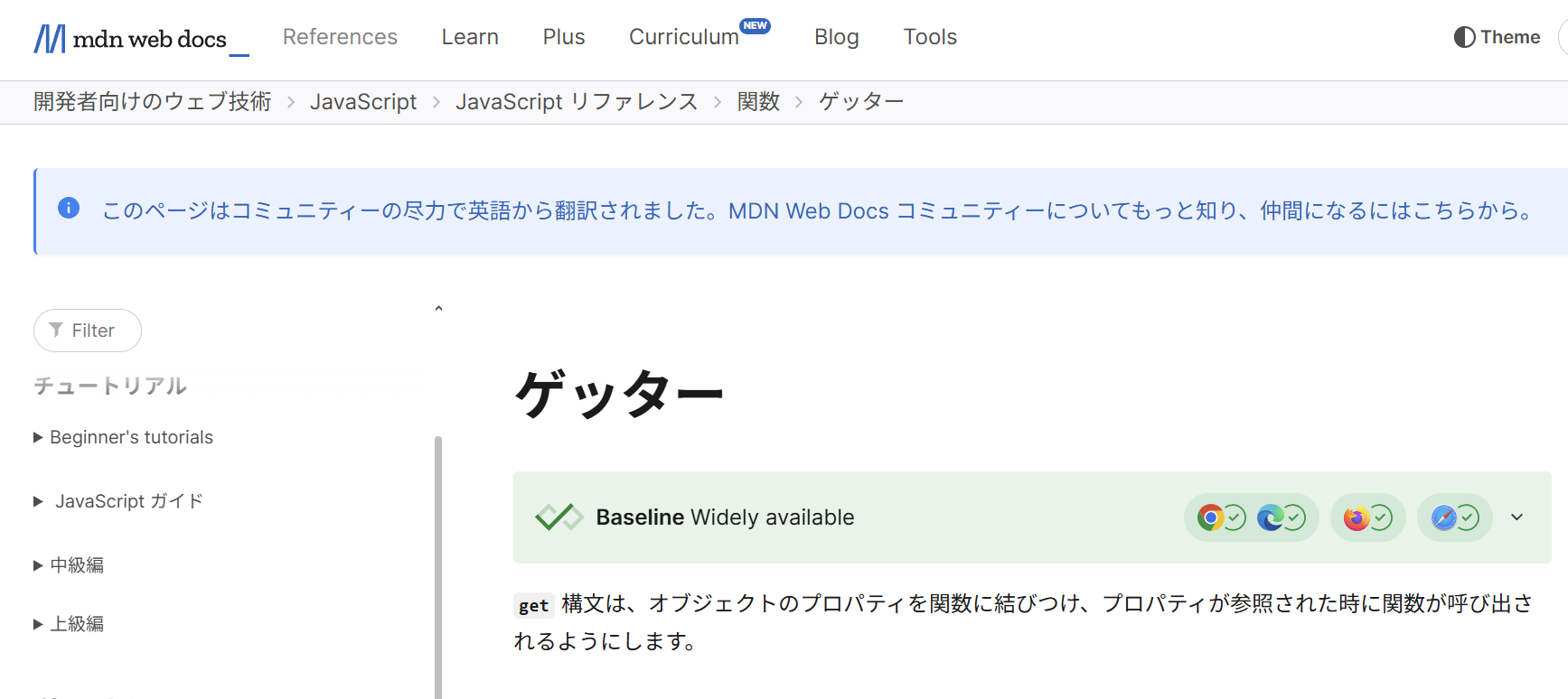Expand Beginner's tutorials section
This screenshot has width=1568, height=699.
point(123,437)
